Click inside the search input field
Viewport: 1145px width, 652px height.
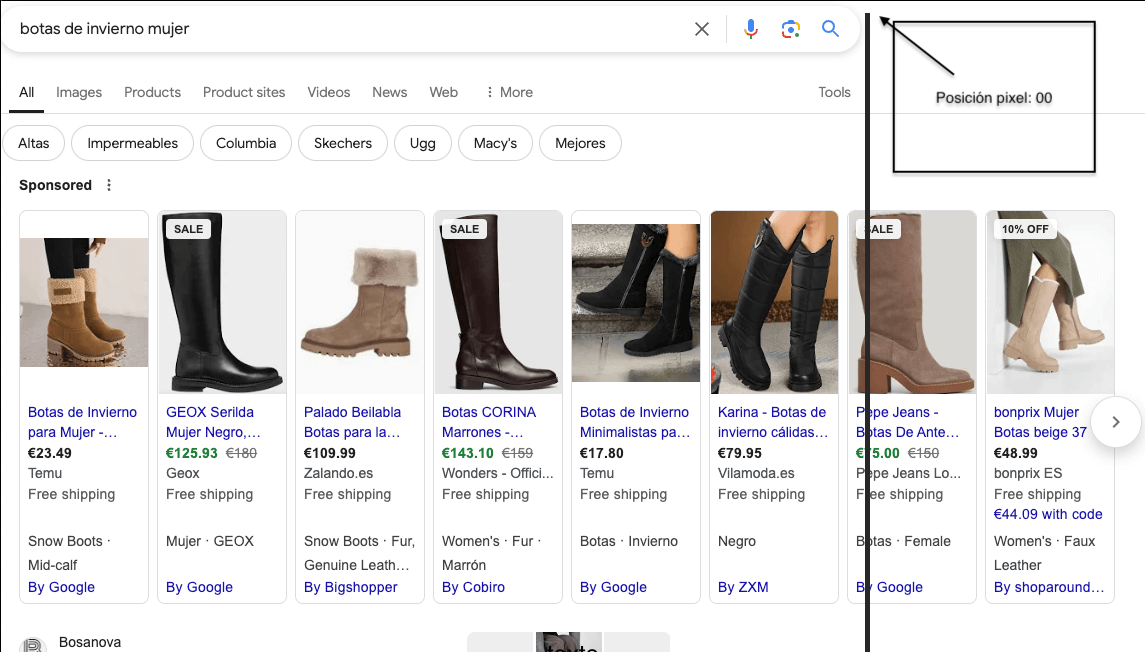(300, 29)
